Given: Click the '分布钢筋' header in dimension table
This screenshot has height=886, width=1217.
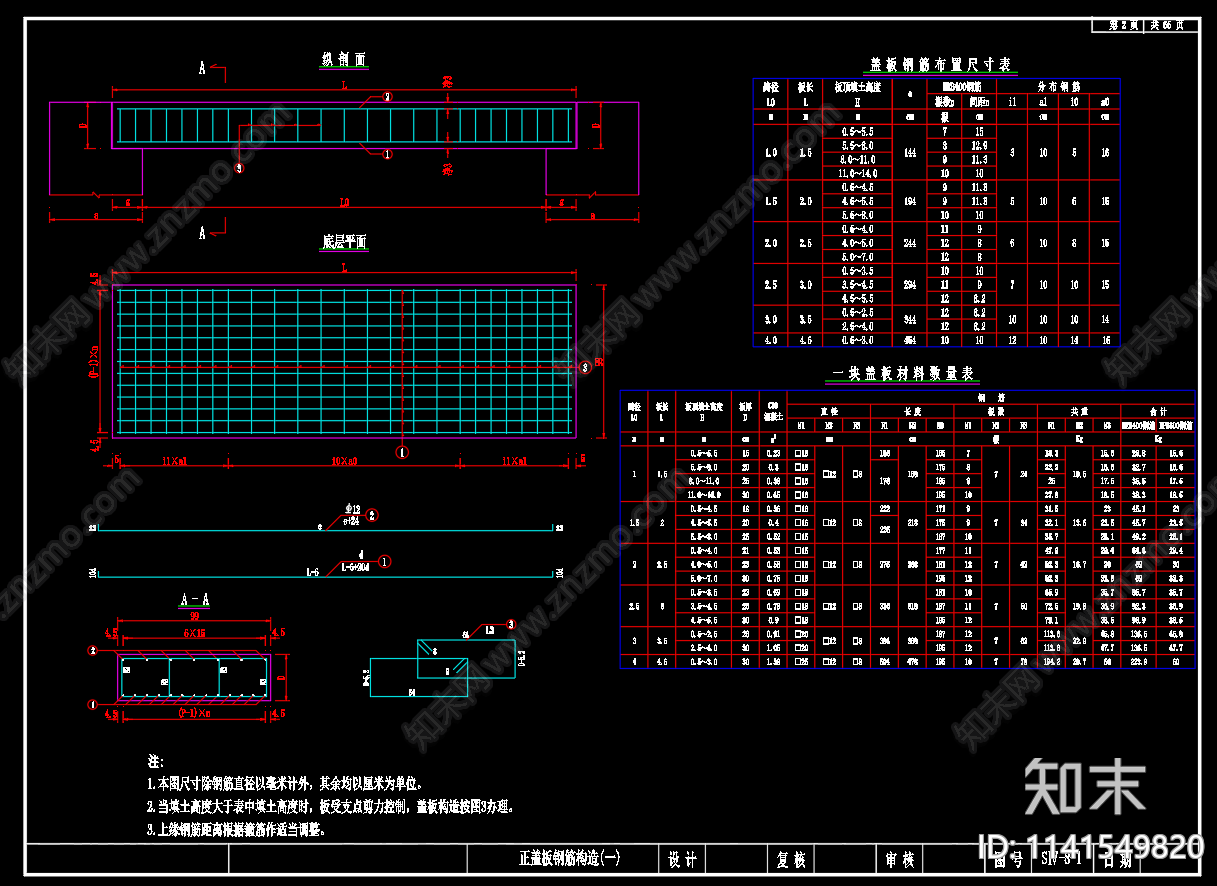Looking at the screenshot, I should 1059,87.
